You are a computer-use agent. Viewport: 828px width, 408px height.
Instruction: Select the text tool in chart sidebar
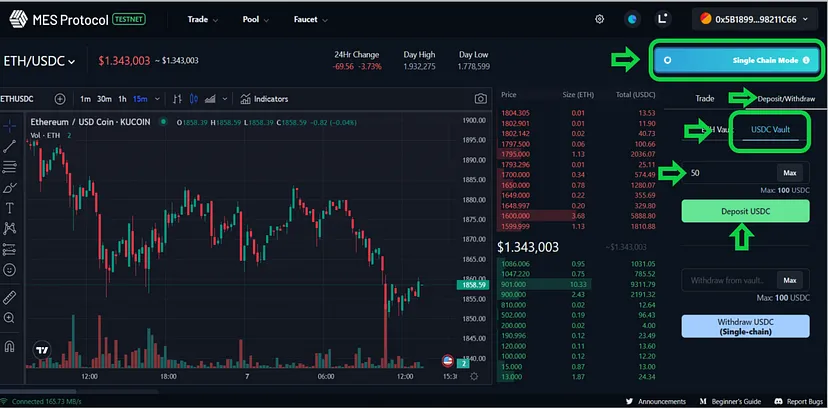(10, 208)
